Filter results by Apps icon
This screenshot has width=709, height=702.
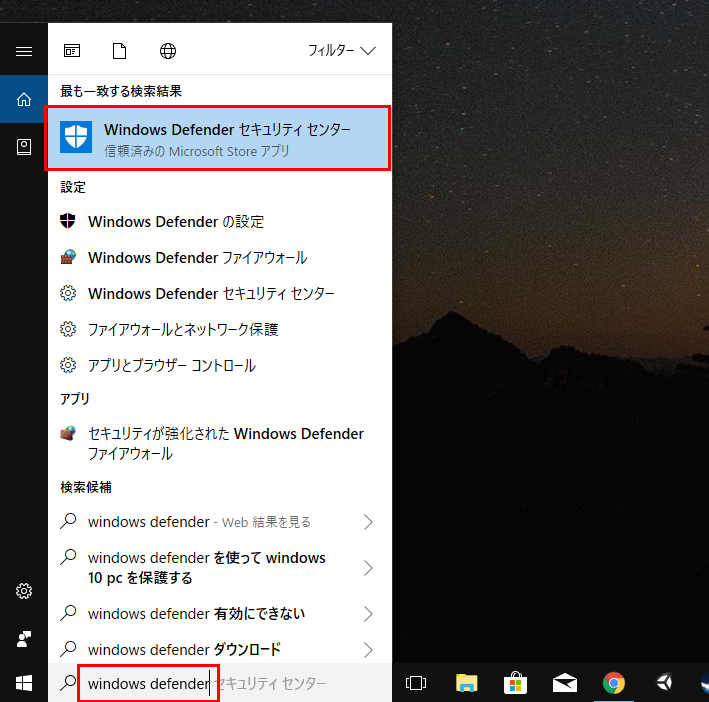point(72,51)
